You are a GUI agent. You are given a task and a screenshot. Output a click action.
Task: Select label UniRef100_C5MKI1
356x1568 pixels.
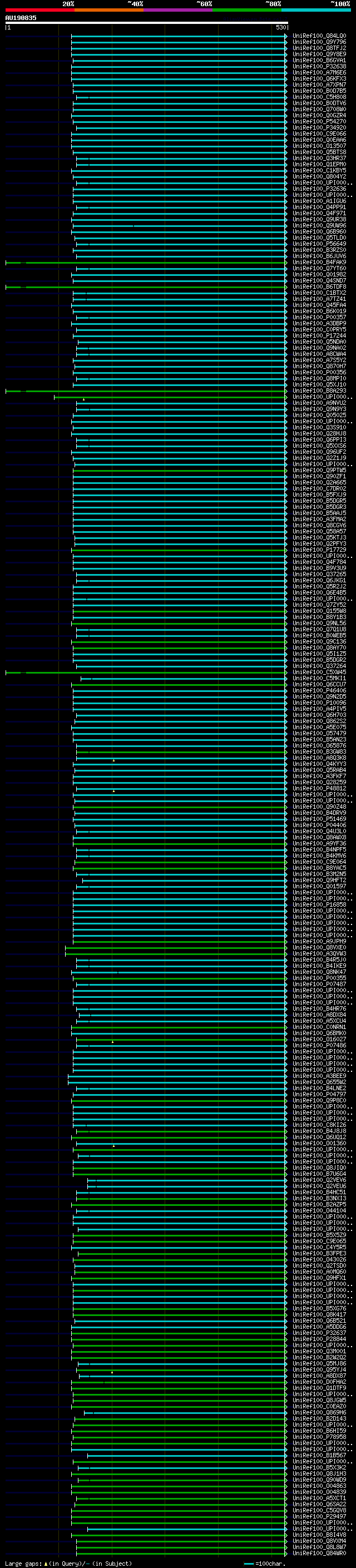click(319, 678)
